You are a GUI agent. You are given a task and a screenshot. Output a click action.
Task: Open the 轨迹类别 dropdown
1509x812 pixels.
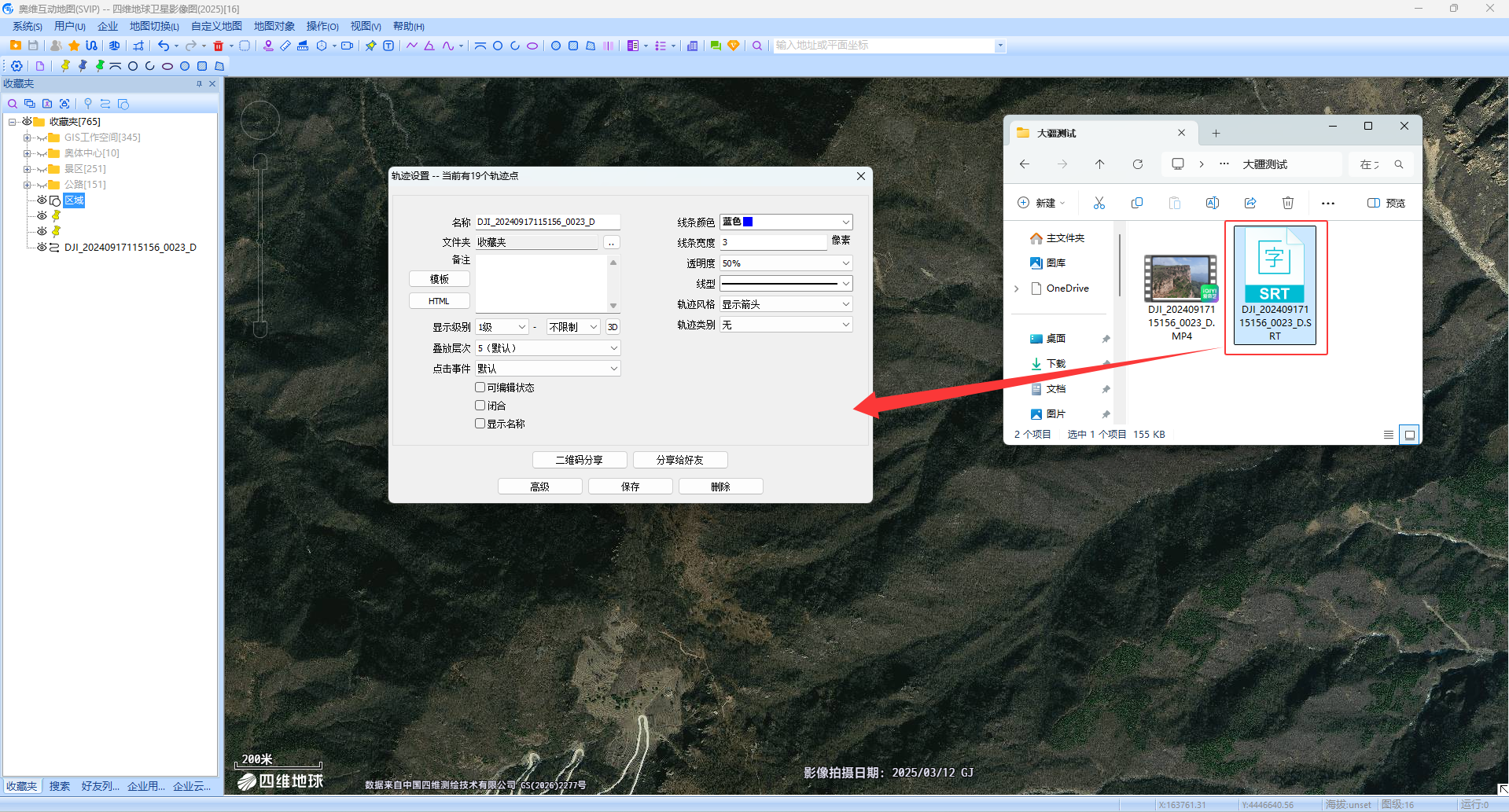click(x=786, y=325)
